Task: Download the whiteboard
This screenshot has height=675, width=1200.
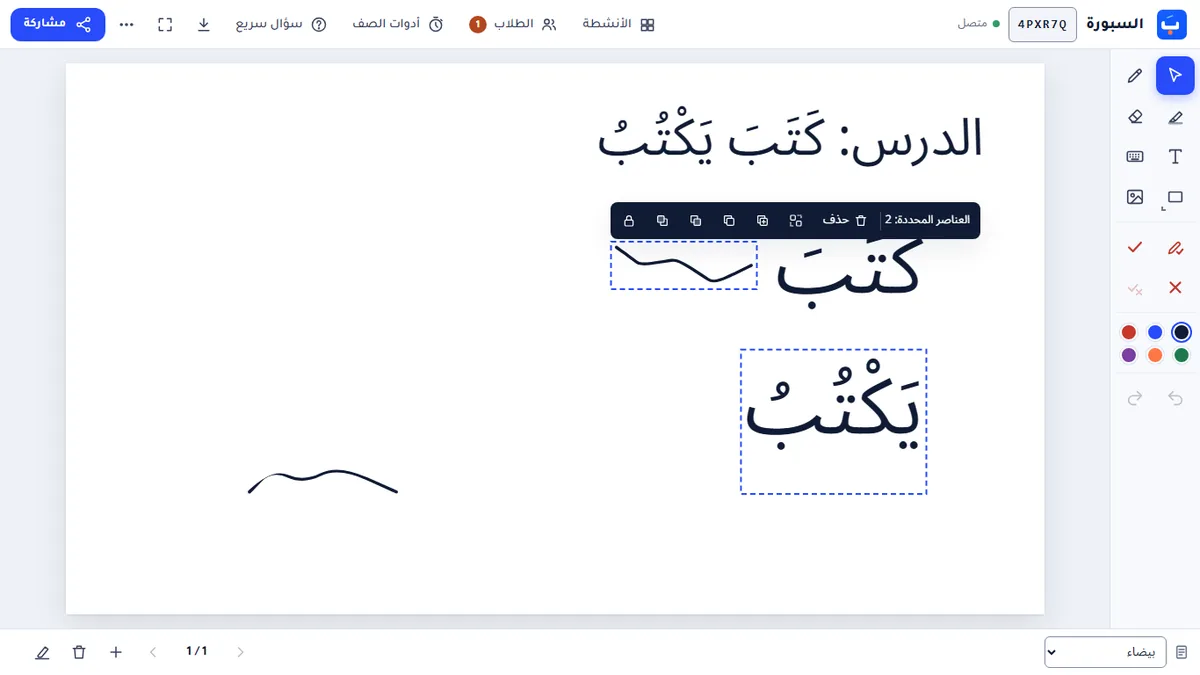Action: 204,24
